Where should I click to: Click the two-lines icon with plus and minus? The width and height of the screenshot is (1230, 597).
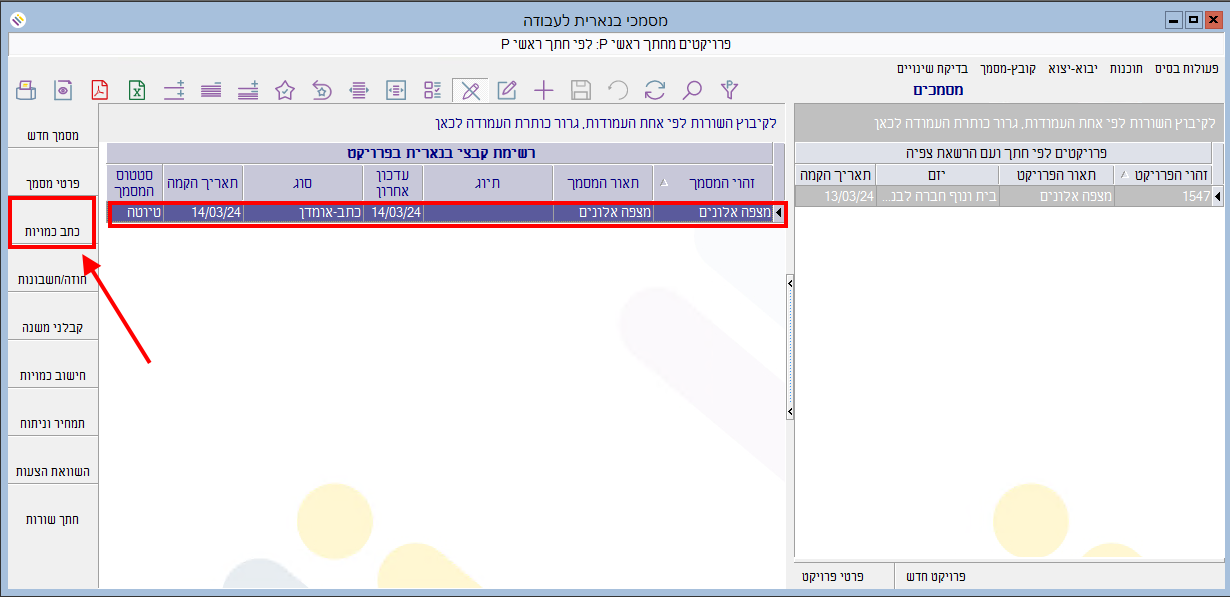pyautogui.click(x=174, y=90)
